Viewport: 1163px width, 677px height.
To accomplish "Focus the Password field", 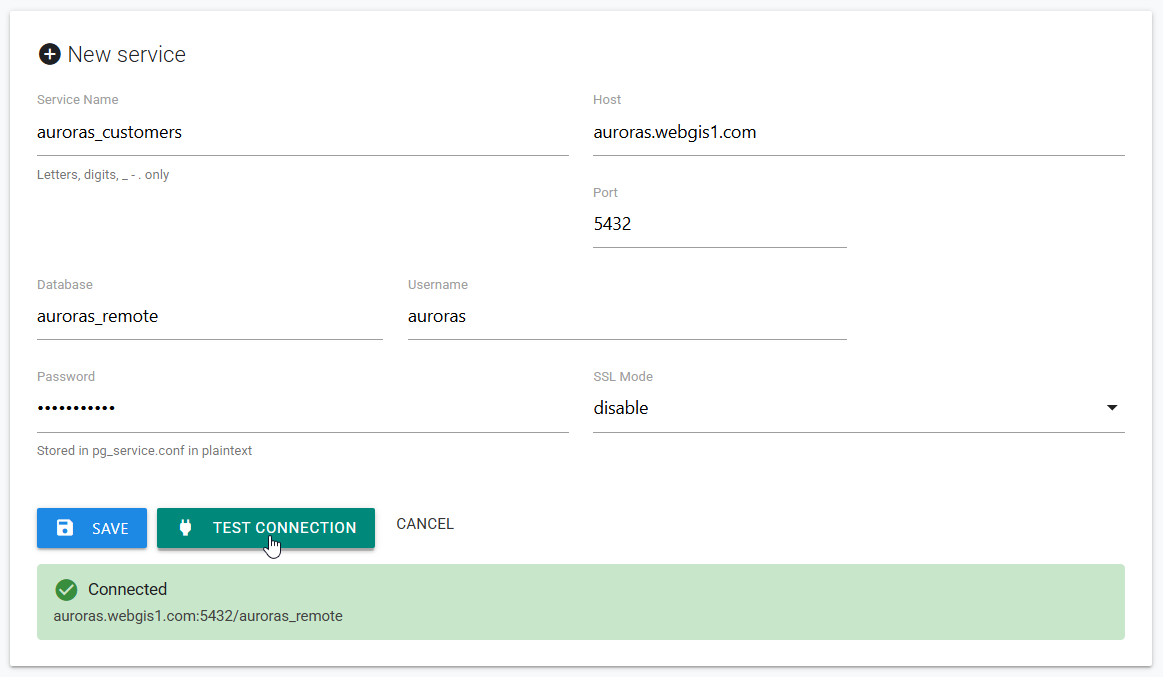I will pyautogui.click(x=303, y=408).
